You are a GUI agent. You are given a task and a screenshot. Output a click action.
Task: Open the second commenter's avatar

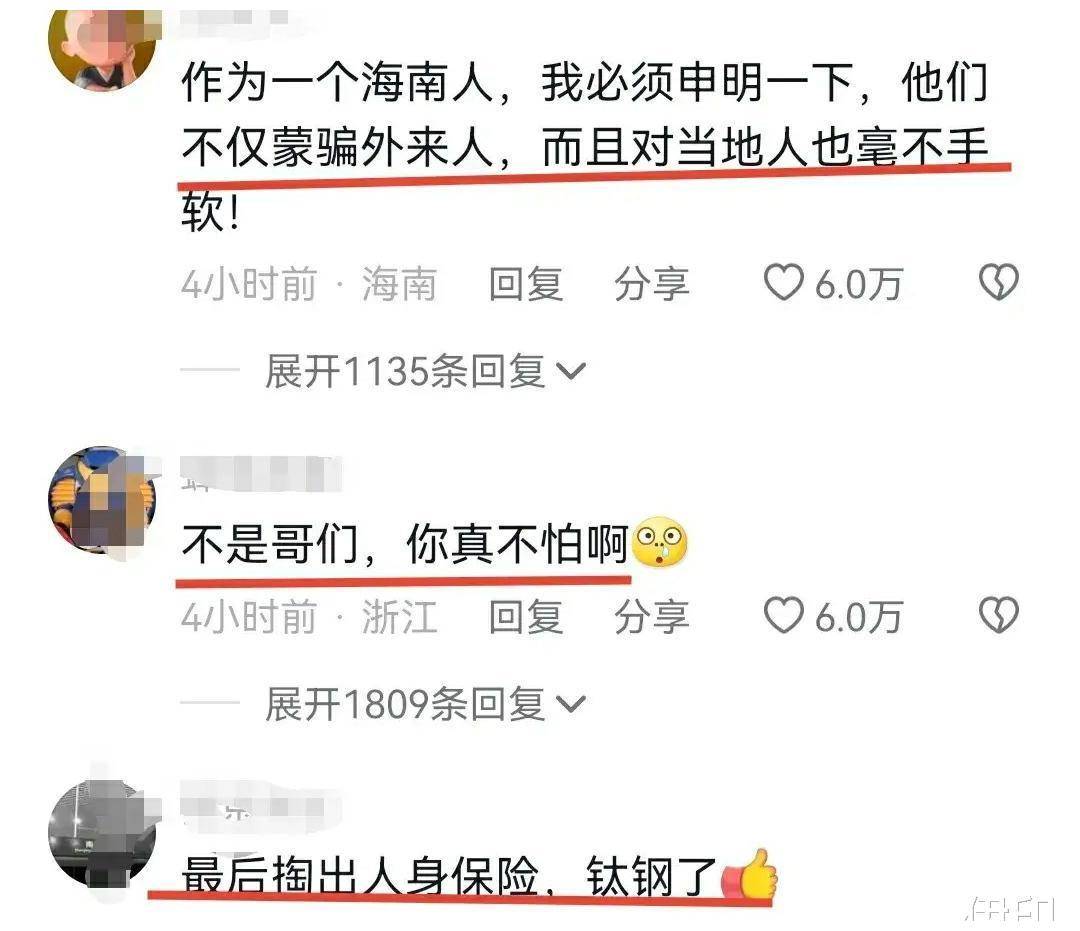pos(102,501)
